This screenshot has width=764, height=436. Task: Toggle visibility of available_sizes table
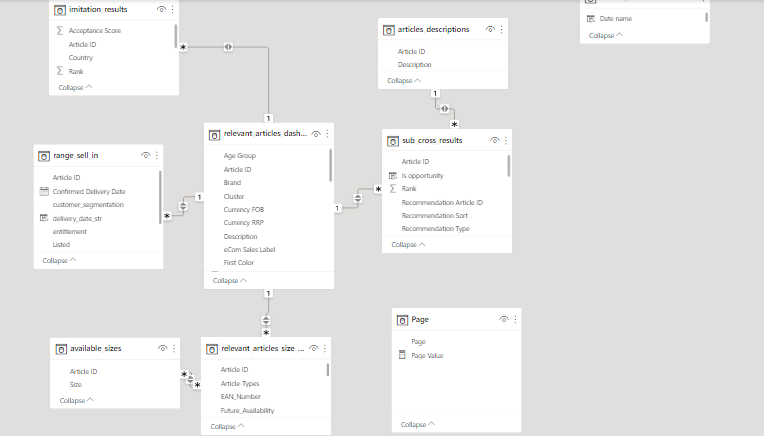(162, 348)
